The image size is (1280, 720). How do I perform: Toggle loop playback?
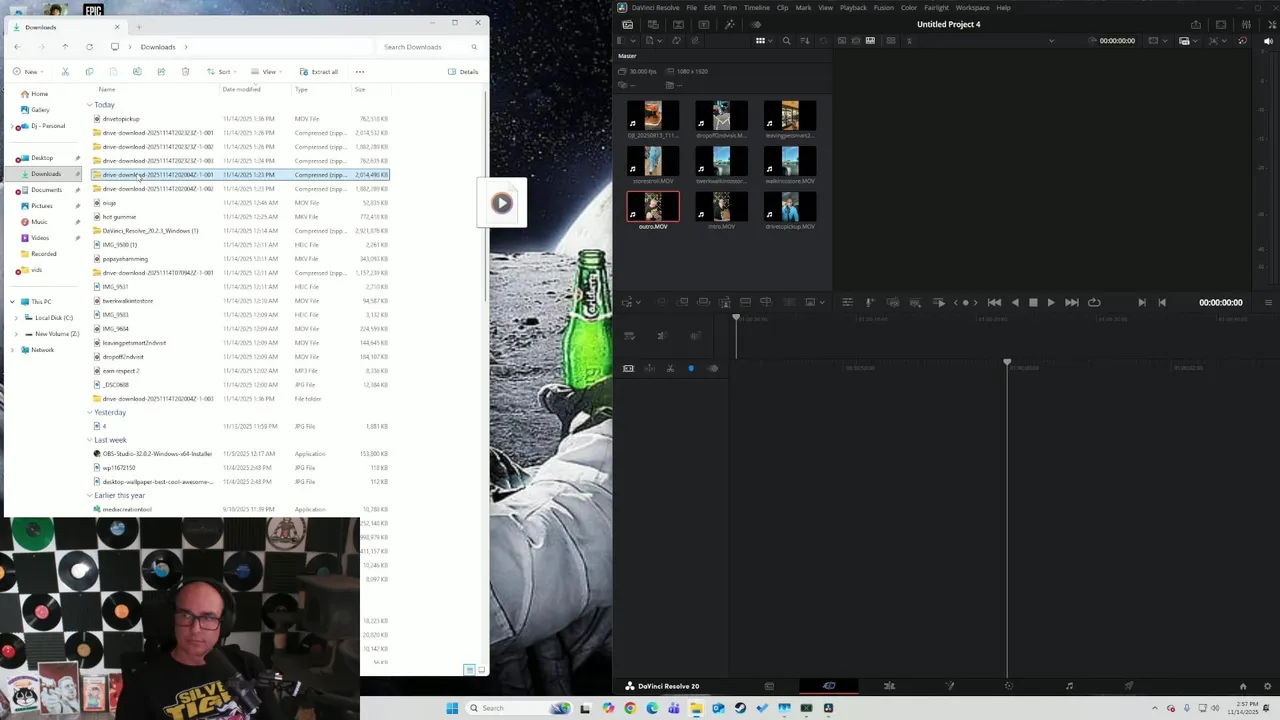(1094, 302)
